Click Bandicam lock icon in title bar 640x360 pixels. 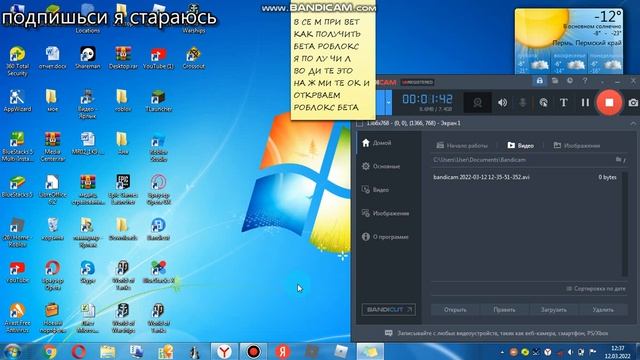pyautogui.click(x=540, y=81)
